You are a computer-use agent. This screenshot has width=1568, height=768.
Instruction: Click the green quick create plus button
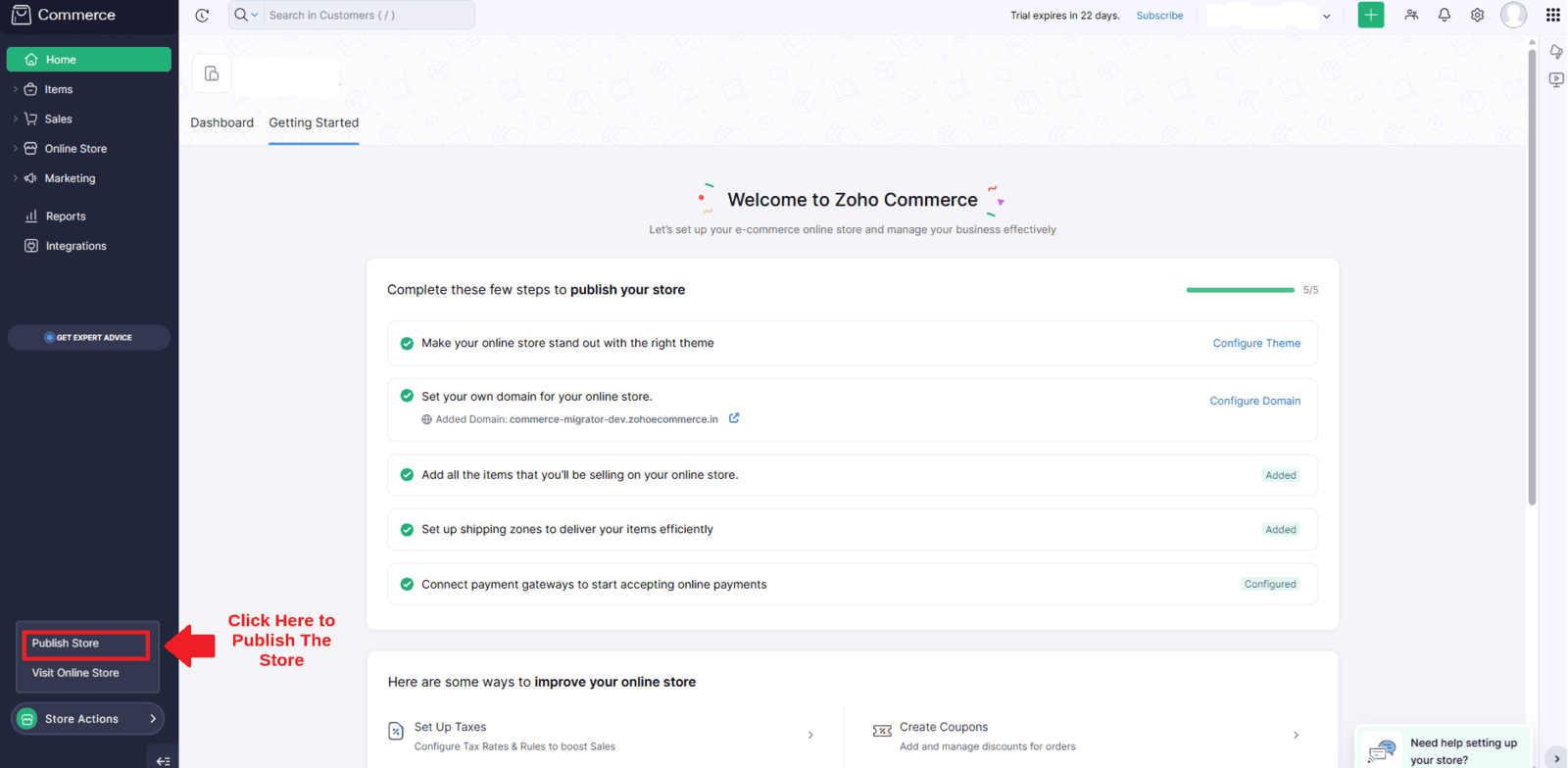point(1370,15)
